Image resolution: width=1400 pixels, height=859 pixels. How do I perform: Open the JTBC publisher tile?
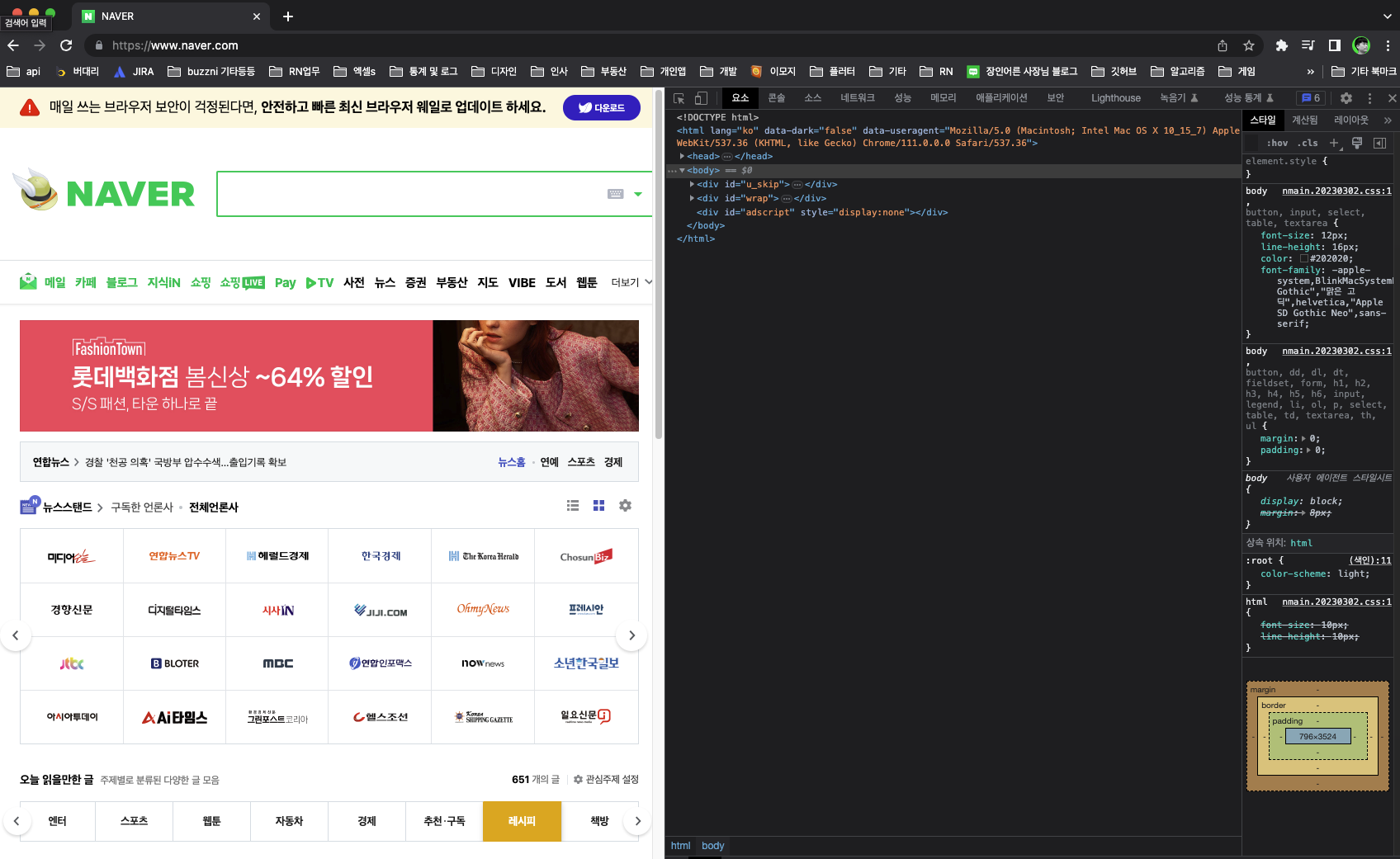click(x=72, y=663)
